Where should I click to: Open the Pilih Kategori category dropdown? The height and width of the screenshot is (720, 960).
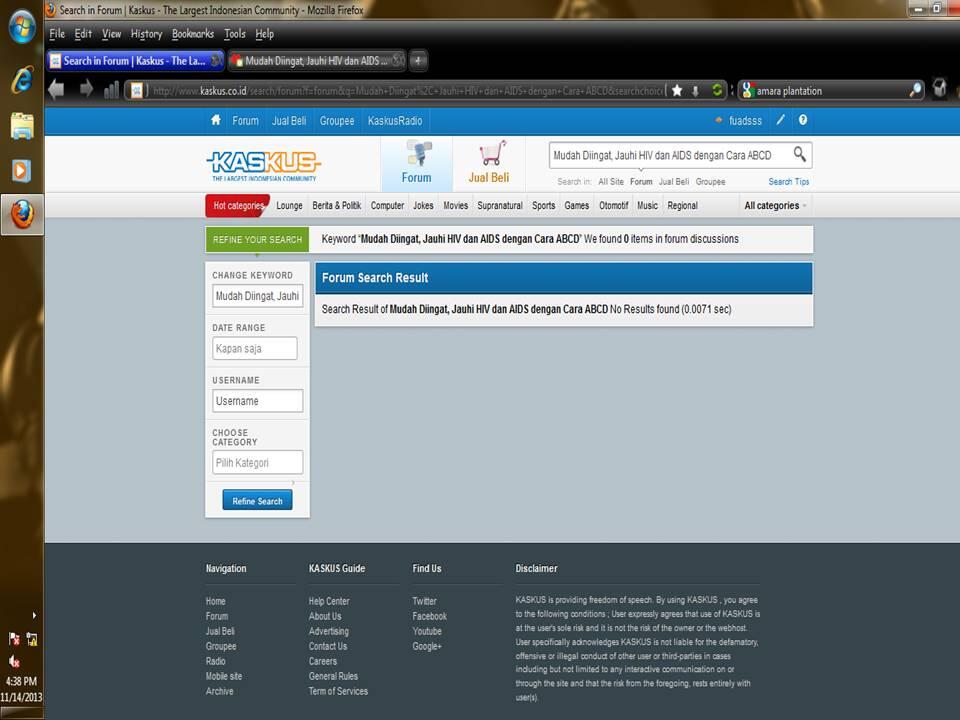tap(257, 462)
